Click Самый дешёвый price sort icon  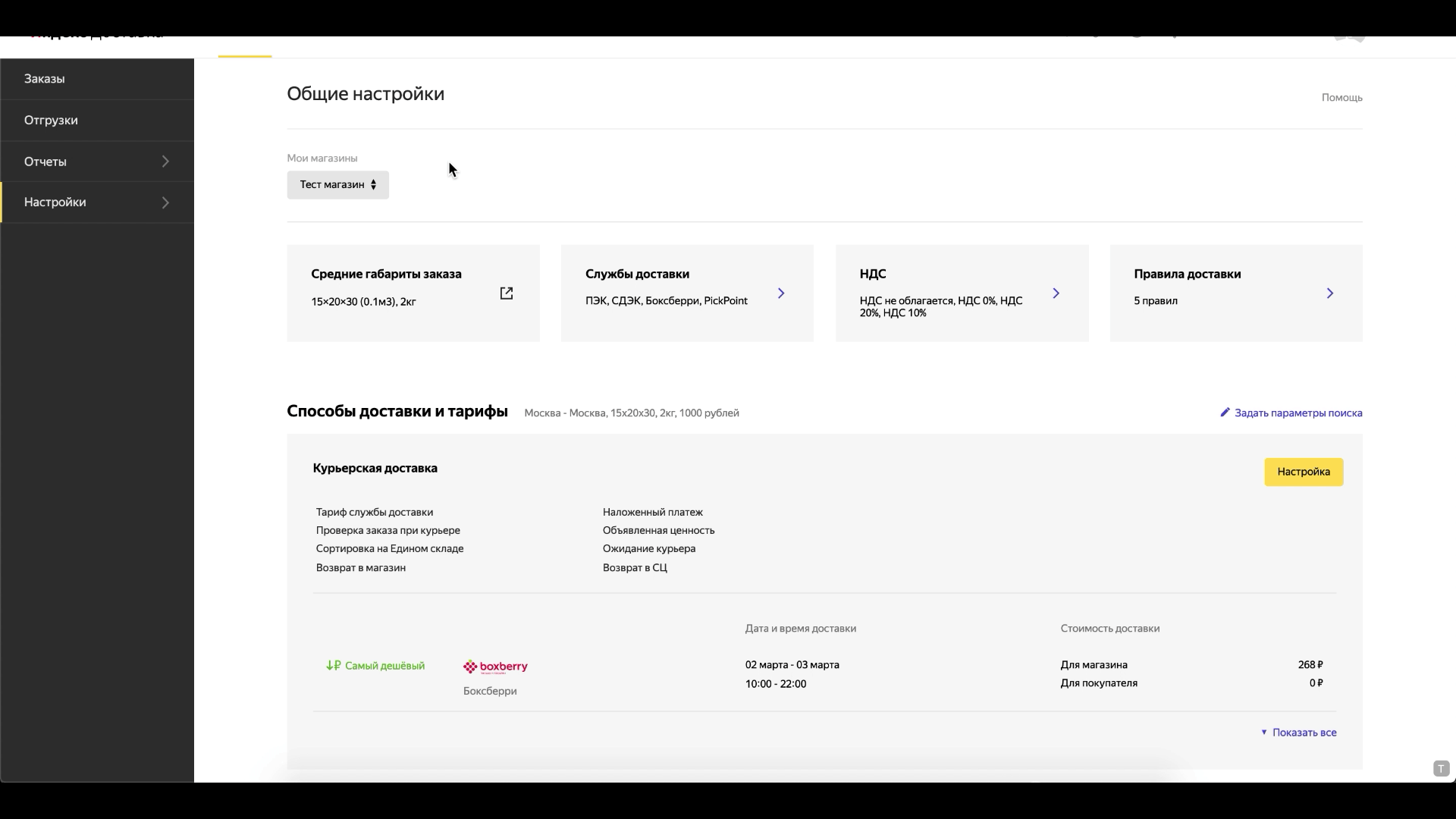[x=334, y=666]
